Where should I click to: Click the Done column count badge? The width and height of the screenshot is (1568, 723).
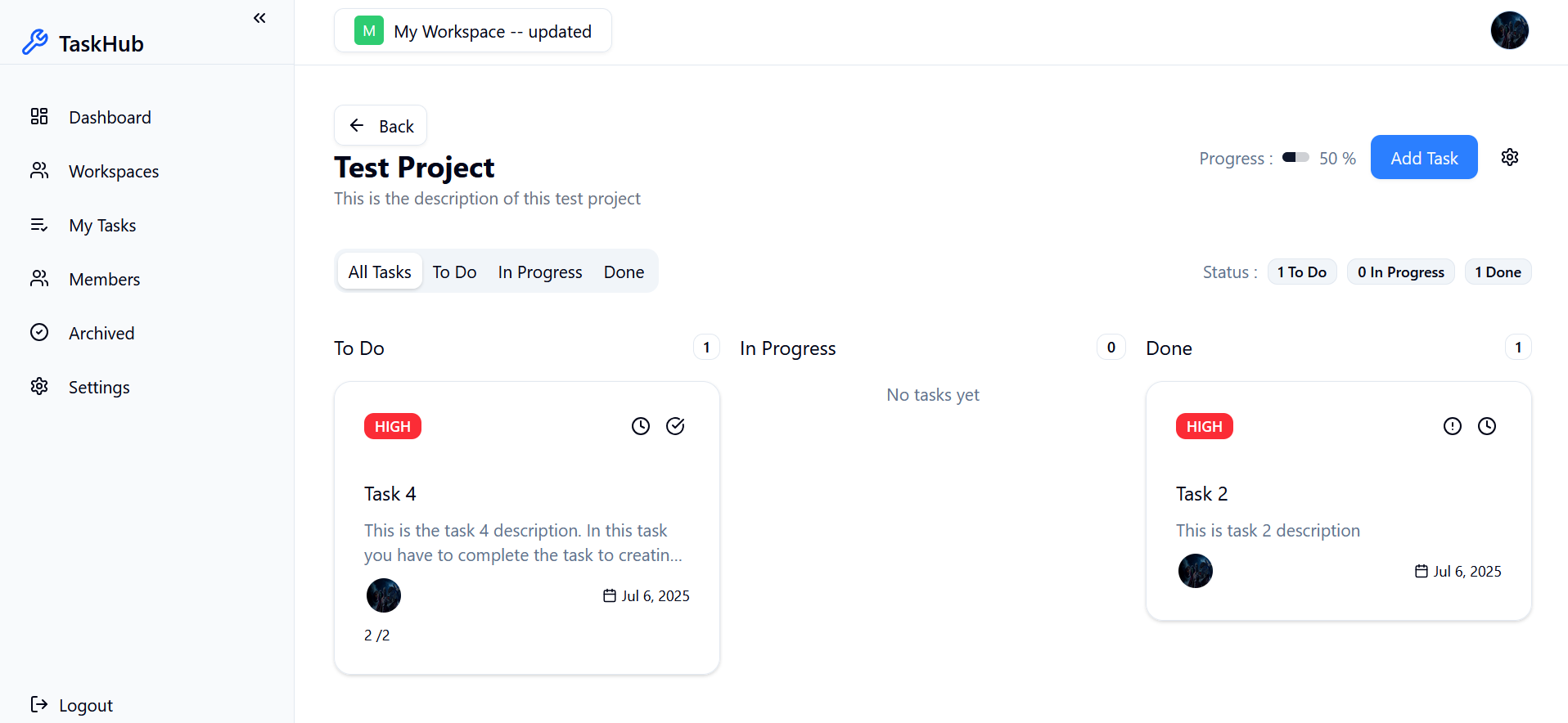pyautogui.click(x=1518, y=348)
